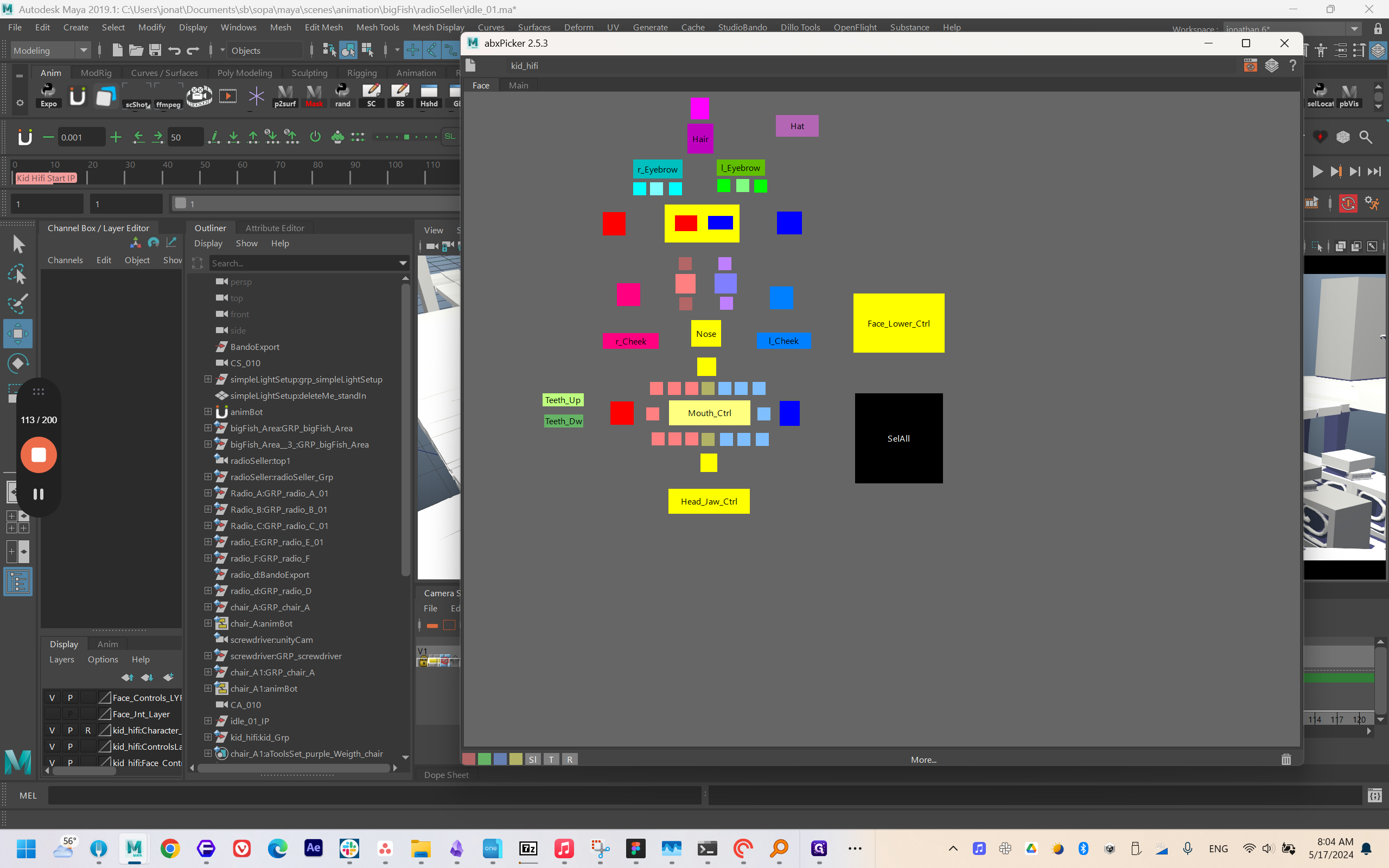Viewport: 1389px width, 868px height.
Task: Click the Undo arrow icon
Action: [x=174, y=50]
